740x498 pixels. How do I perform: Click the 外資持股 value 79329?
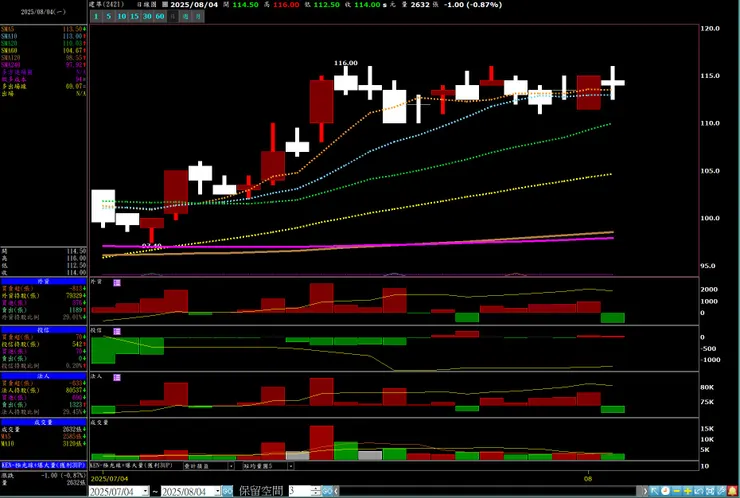pyautogui.click(x=74, y=295)
